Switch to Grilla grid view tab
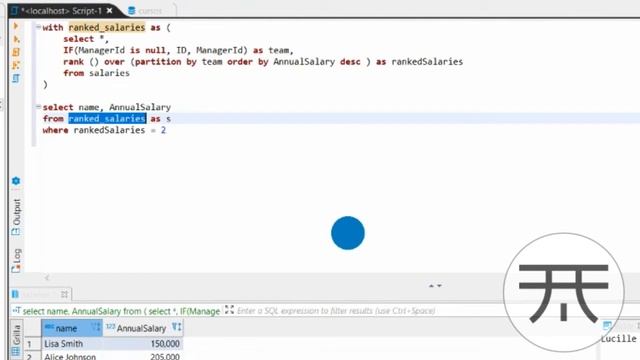 tap(16, 340)
